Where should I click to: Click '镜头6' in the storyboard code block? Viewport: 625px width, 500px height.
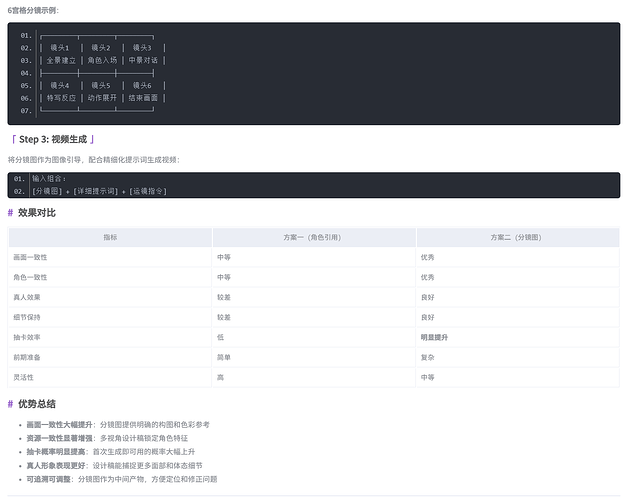tap(142, 85)
